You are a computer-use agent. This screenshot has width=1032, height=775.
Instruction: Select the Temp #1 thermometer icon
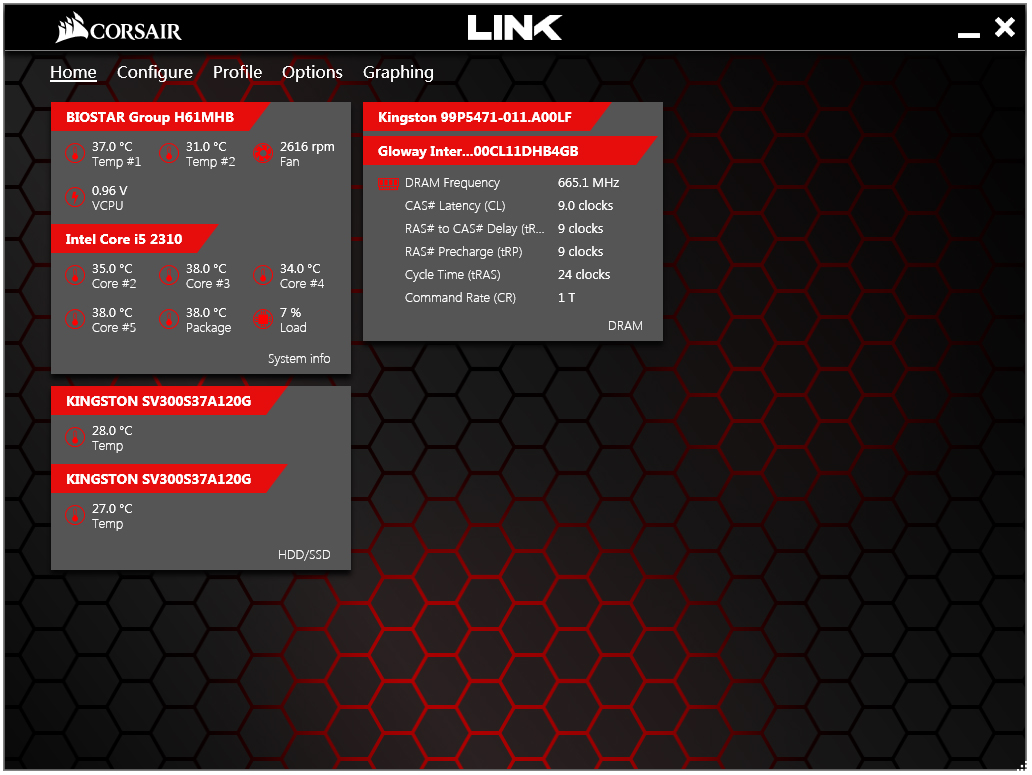tap(76, 154)
